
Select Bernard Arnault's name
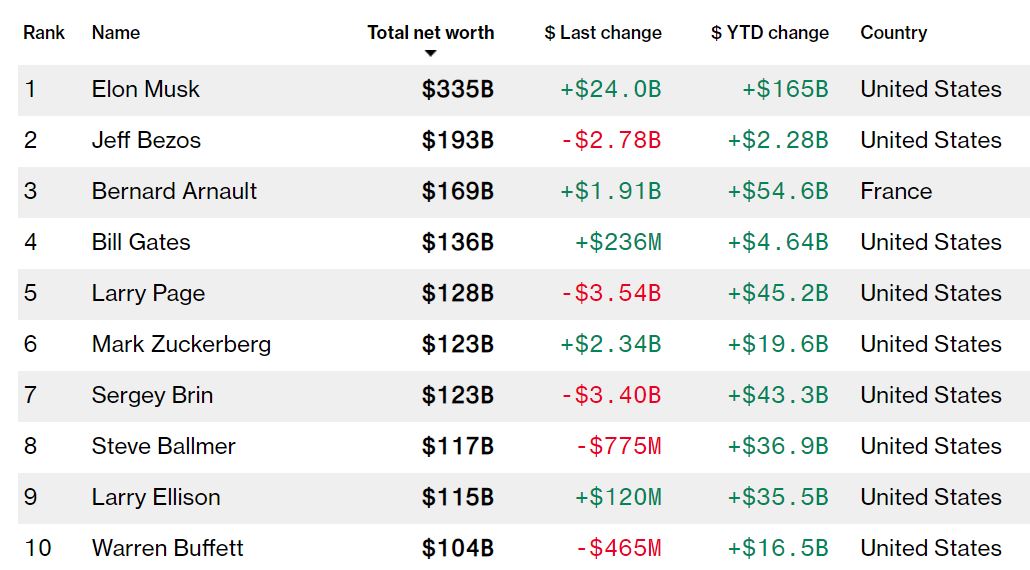pos(174,191)
